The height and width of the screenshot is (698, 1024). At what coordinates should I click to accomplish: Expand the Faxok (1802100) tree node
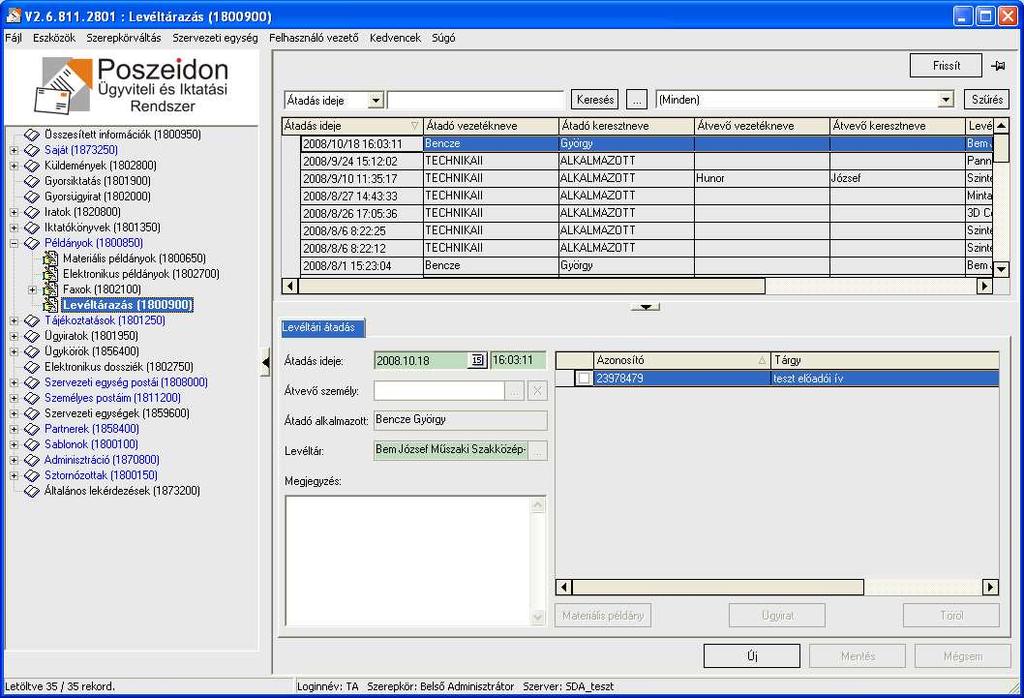32,289
